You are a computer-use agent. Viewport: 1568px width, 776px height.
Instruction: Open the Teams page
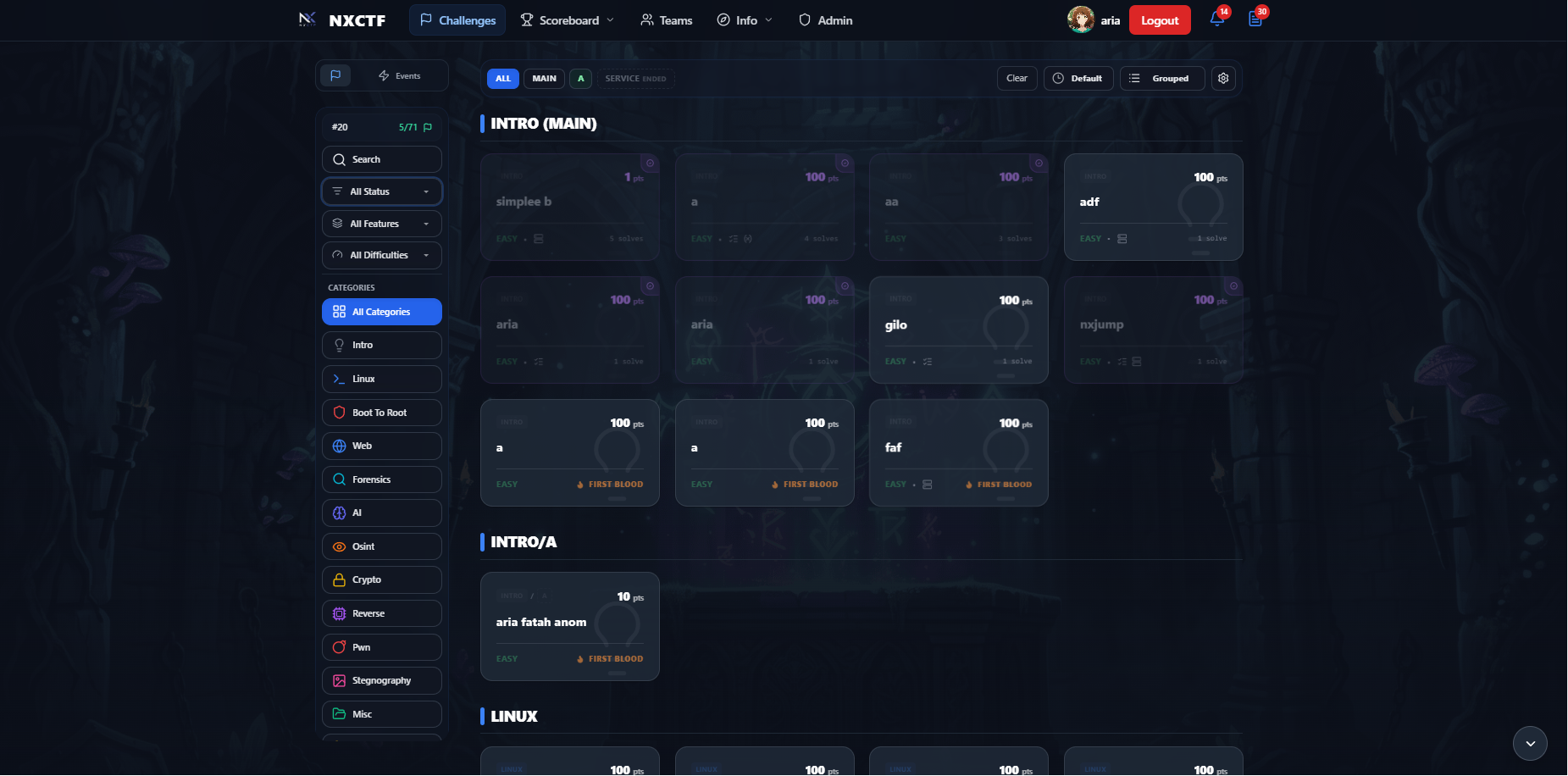[666, 19]
